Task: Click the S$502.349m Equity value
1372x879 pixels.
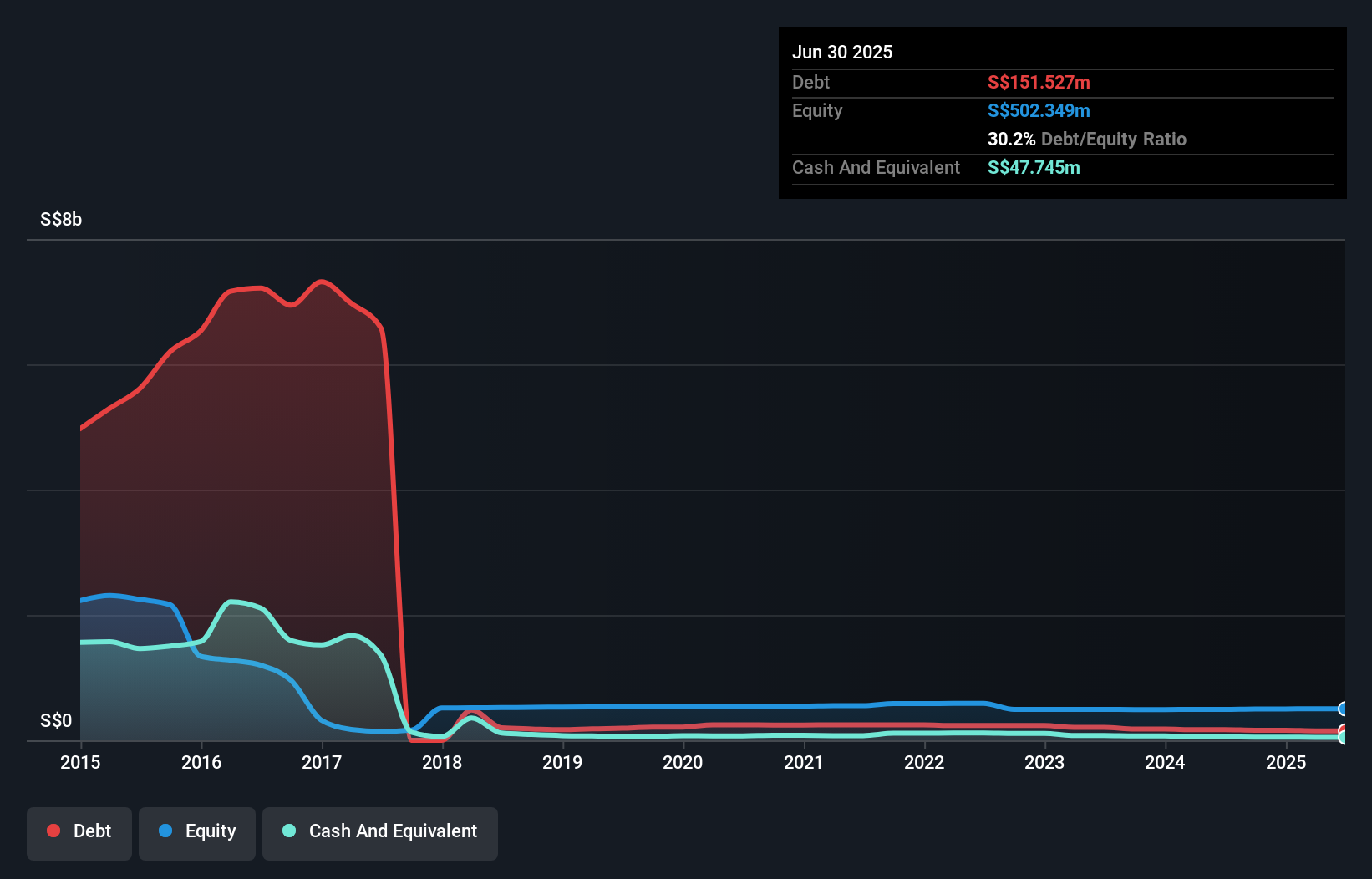Action: (x=1039, y=109)
